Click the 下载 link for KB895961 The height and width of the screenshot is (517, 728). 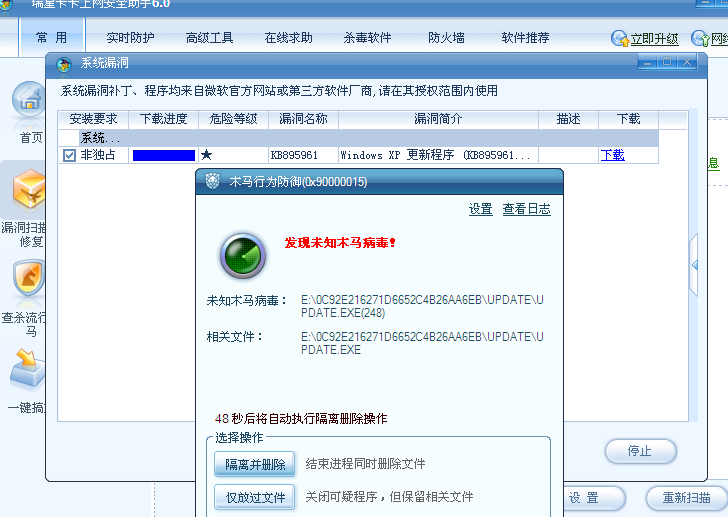(x=612, y=155)
